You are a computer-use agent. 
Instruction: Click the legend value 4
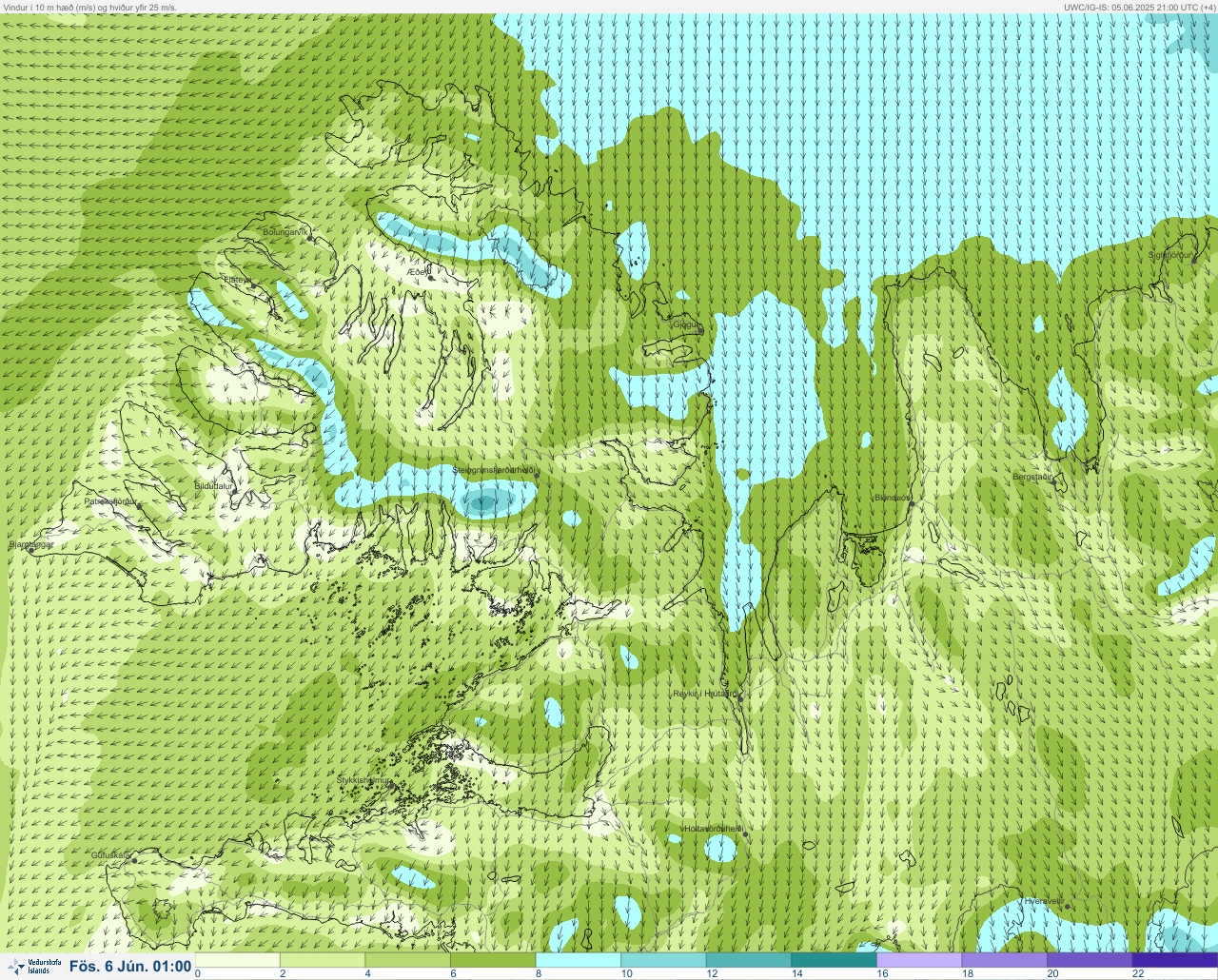pyautogui.click(x=368, y=973)
